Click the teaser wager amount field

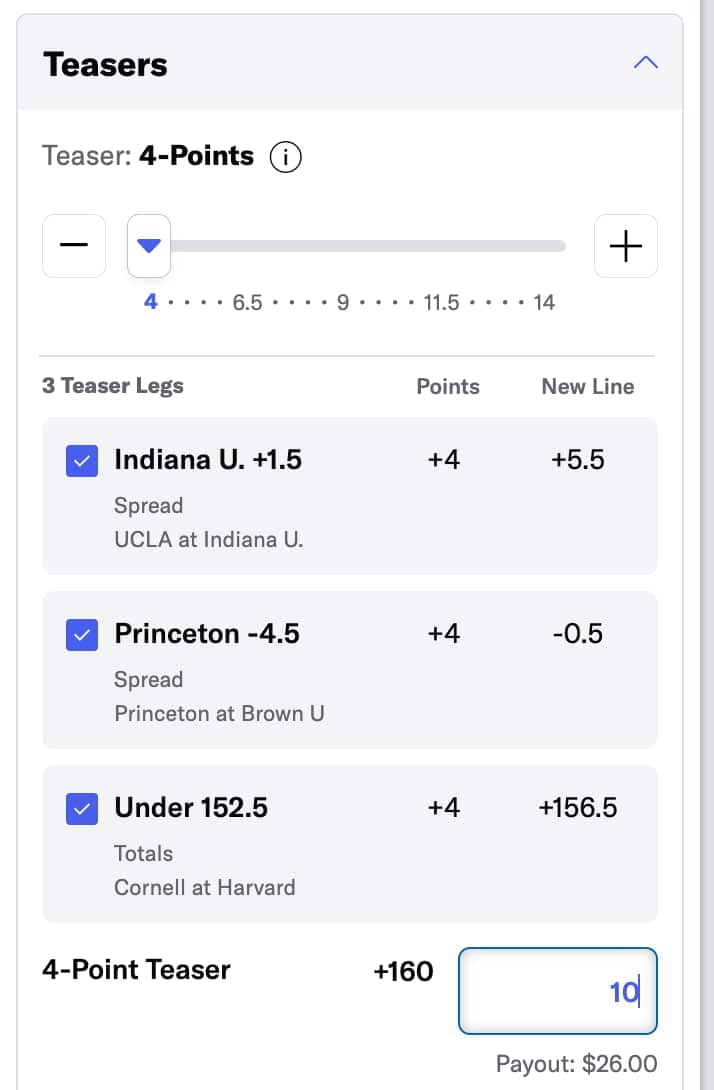[x=557, y=991]
